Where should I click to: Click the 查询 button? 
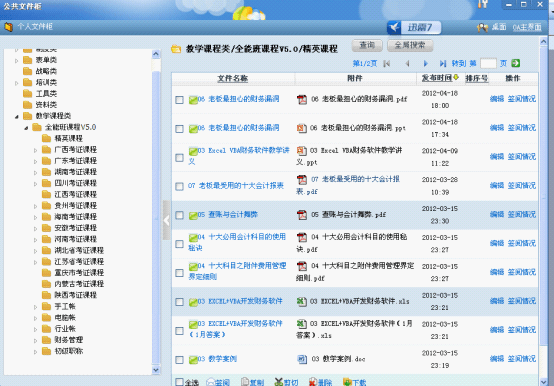367,45
